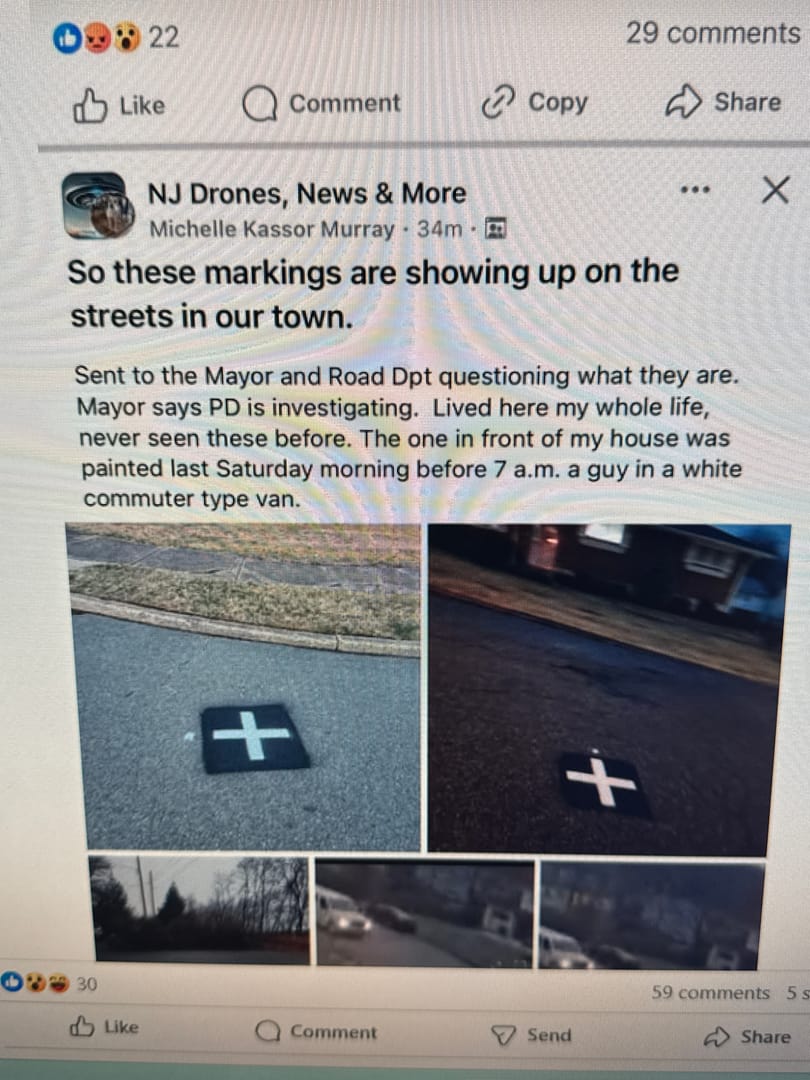Screen dimensions: 810x1080
Task: Open Comment on the top post
Action: [x=321, y=104]
